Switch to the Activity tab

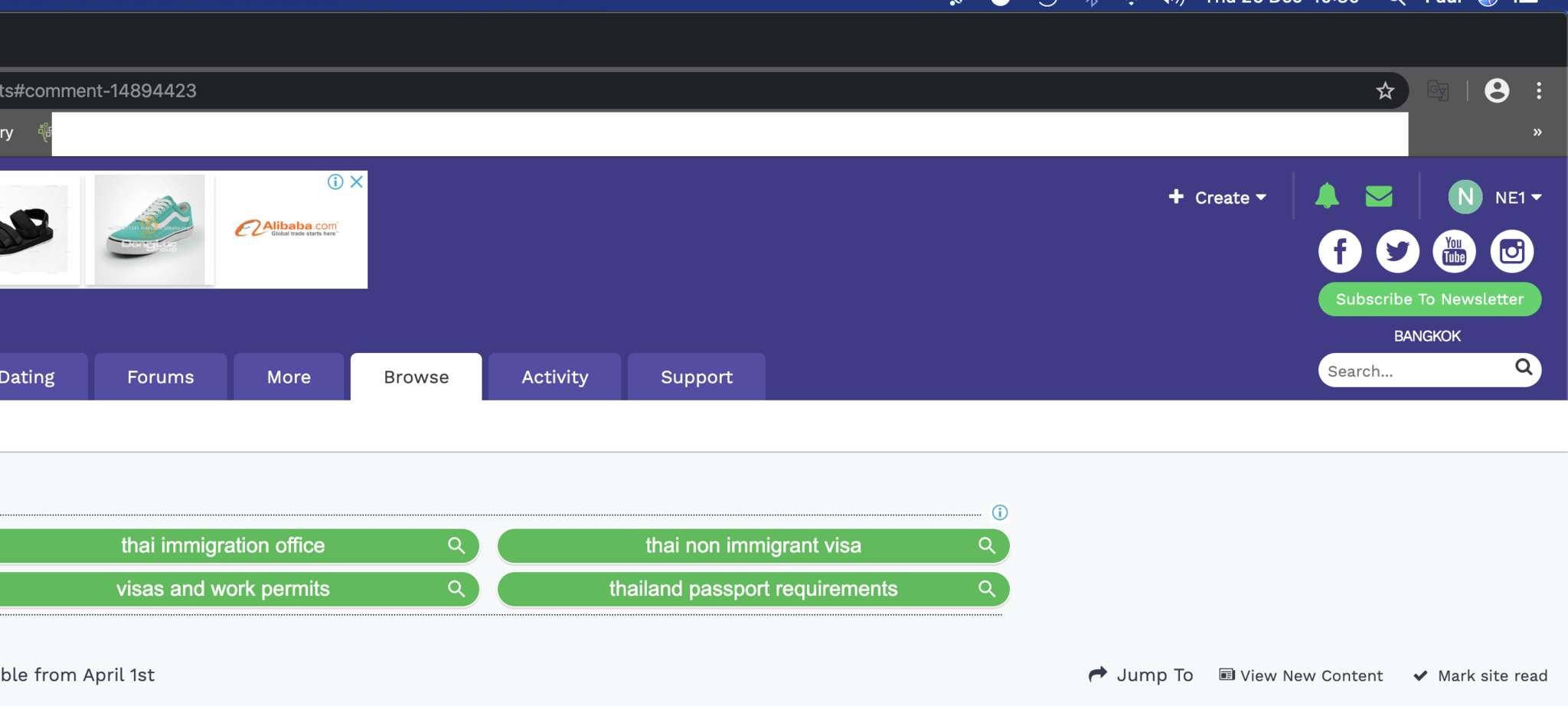pos(554,376)
